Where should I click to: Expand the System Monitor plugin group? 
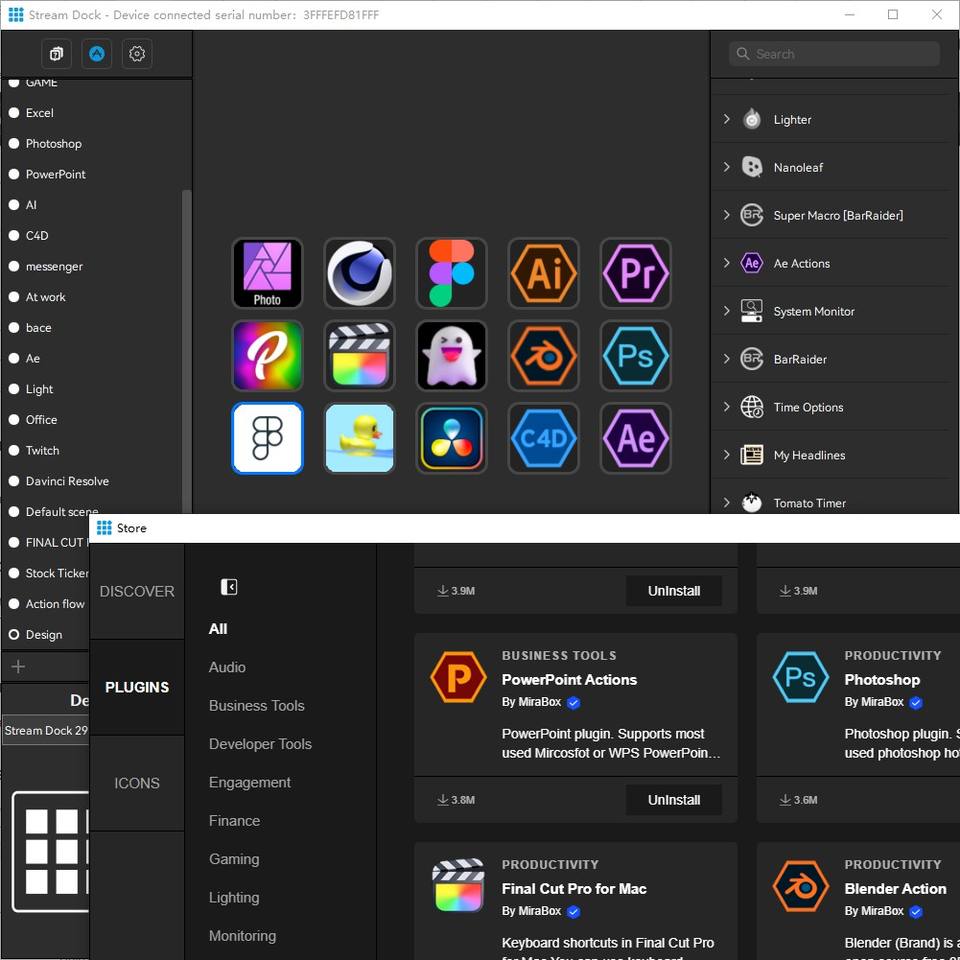[727, 311]
